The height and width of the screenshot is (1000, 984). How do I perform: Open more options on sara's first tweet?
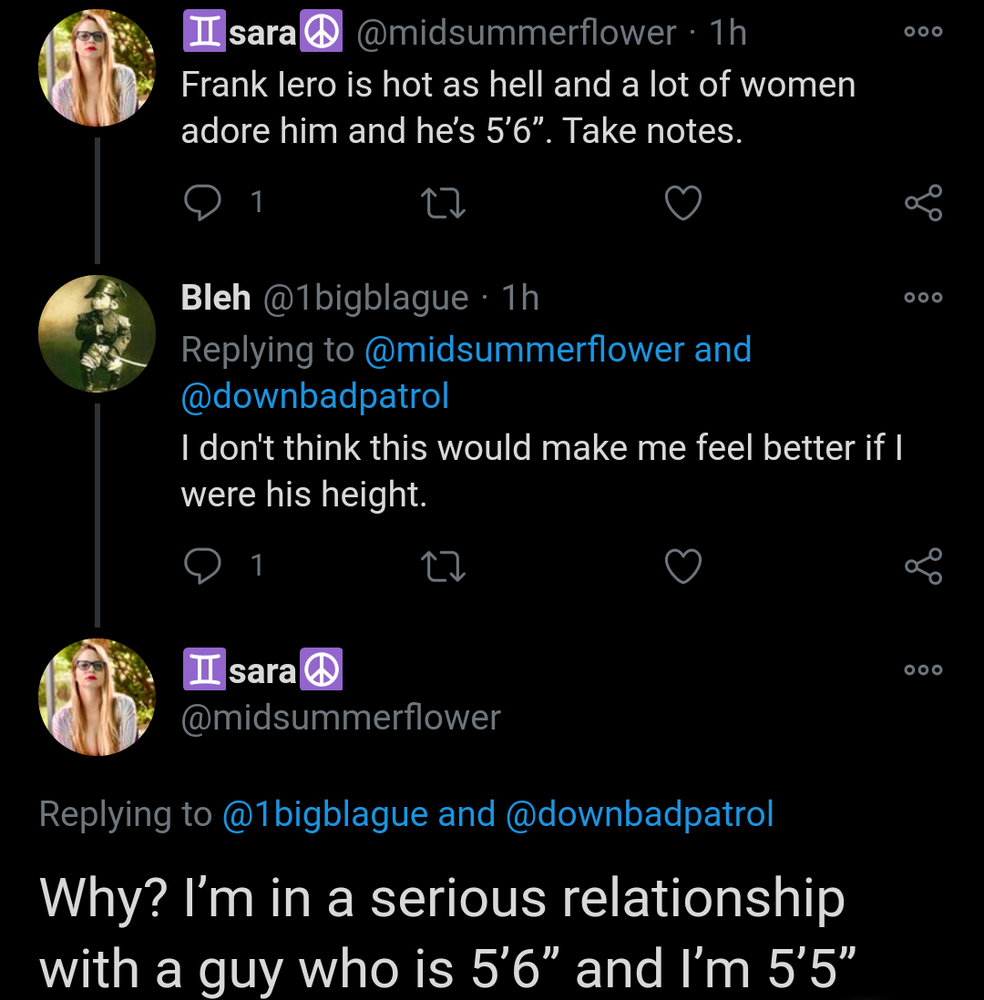coord(923,32)
